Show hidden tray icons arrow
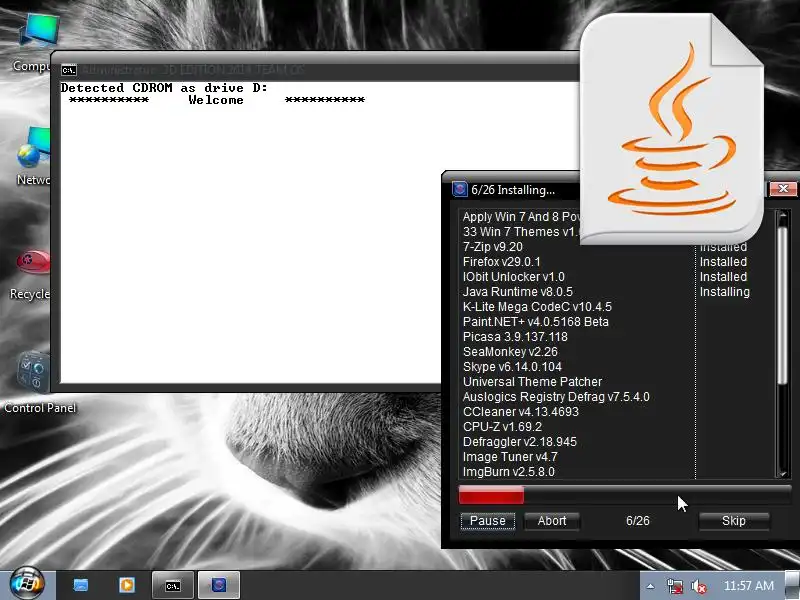The width and height of the screenshot is (800, 600). click(x=651, y=586)
